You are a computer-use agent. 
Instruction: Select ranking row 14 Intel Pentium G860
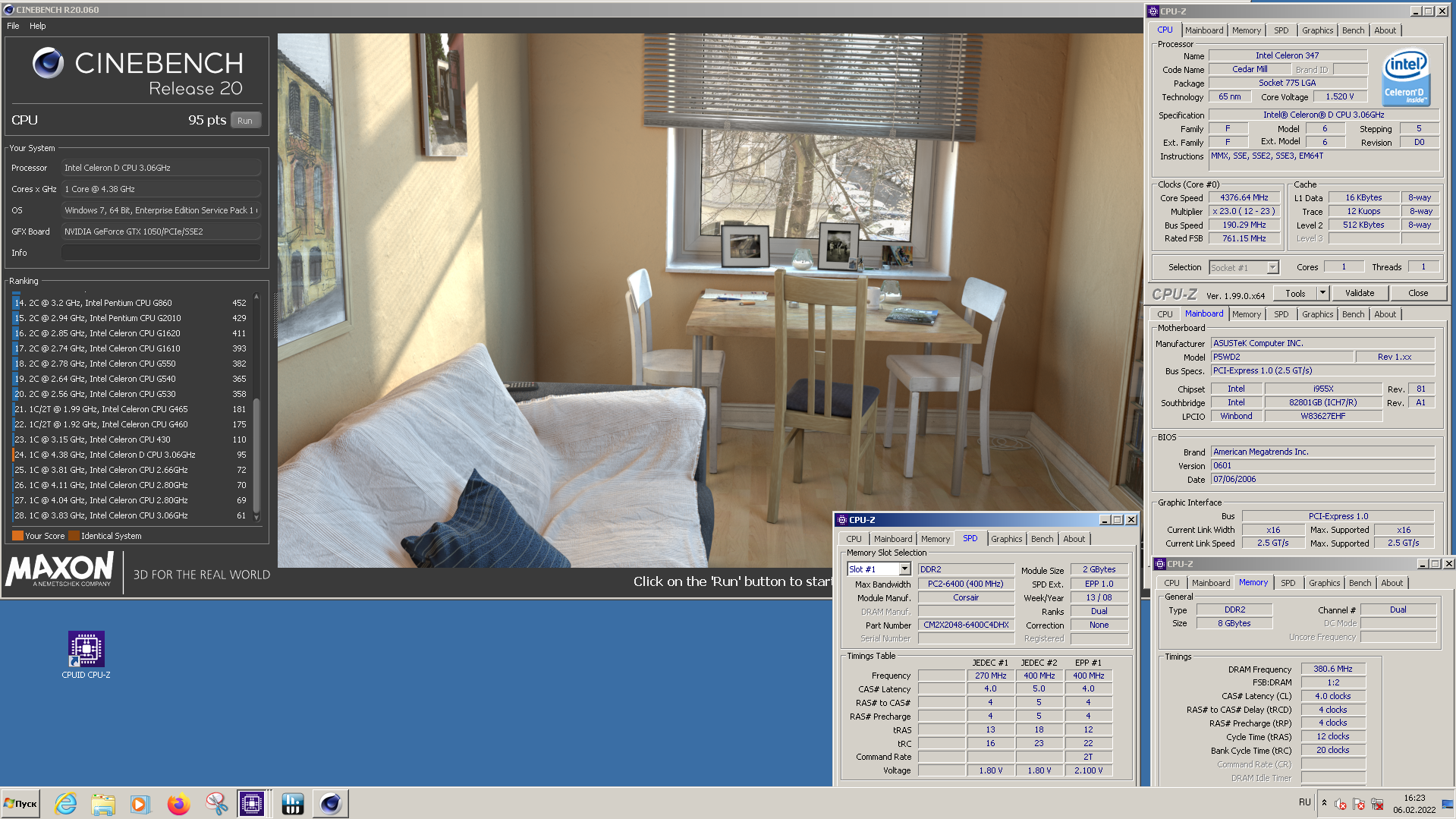(130, 303)
